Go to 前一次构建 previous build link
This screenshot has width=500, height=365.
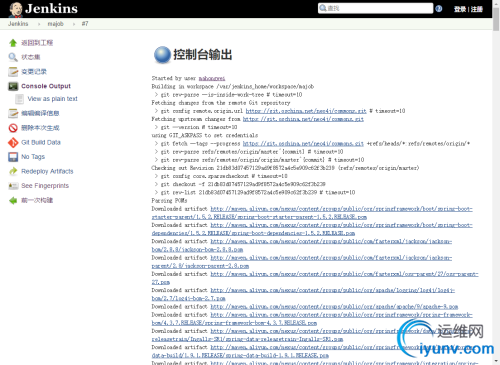coord(37,200)
